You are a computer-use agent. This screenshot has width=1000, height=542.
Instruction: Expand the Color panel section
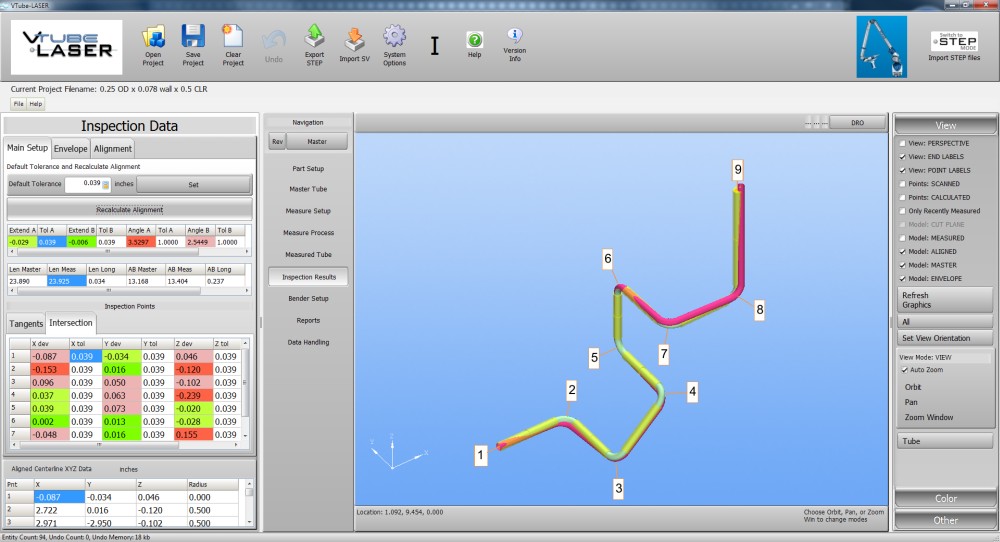point(945,498)
